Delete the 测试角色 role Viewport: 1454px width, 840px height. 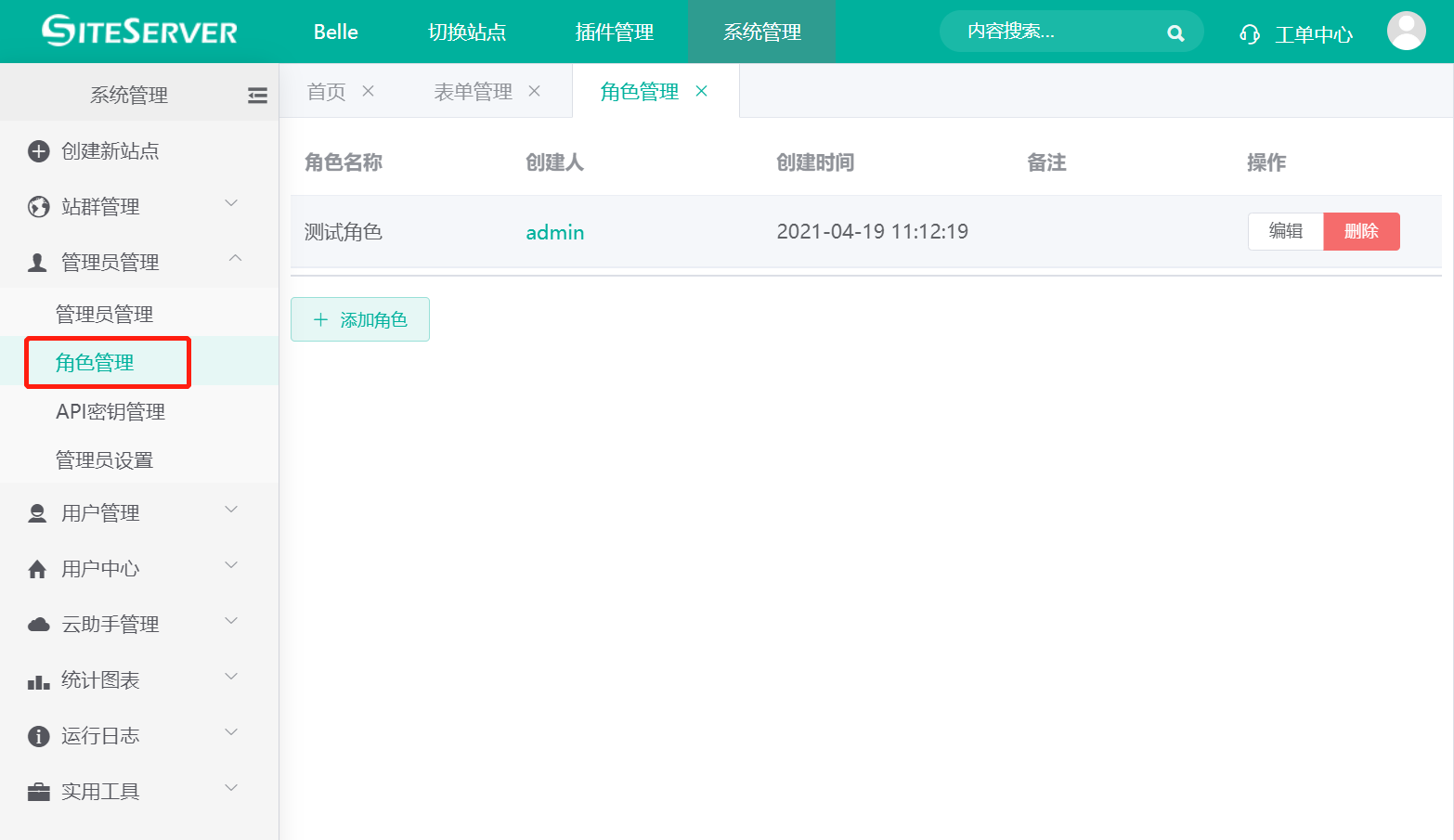(1360, 231)
